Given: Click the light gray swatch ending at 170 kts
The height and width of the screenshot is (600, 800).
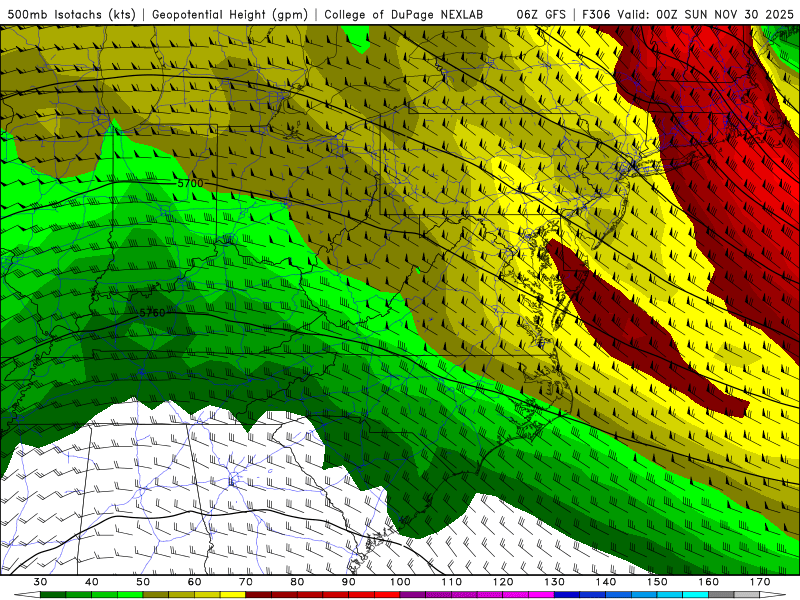Looking at the screenshot, I should coord(747,594).
